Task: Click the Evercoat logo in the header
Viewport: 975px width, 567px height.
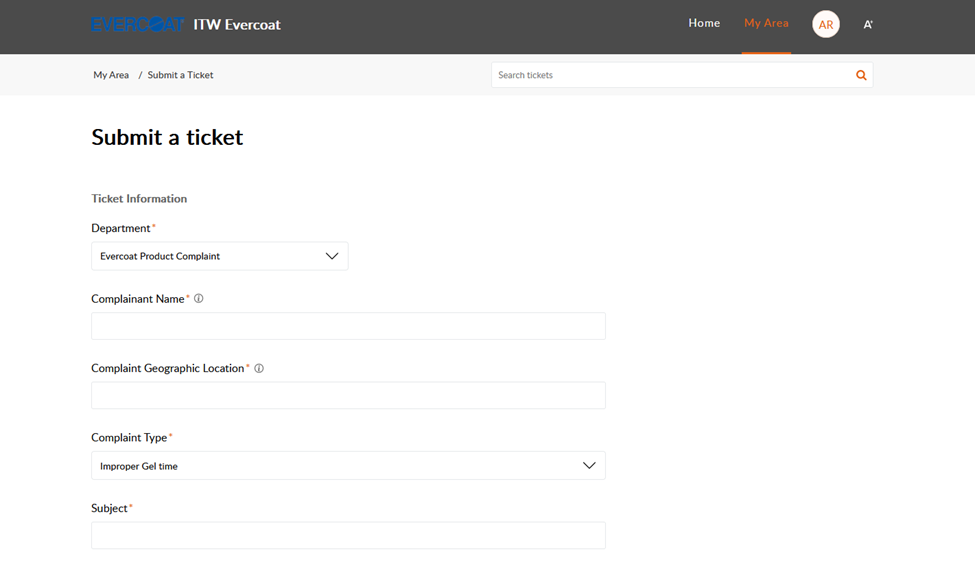Action: (x=138, y=24)
